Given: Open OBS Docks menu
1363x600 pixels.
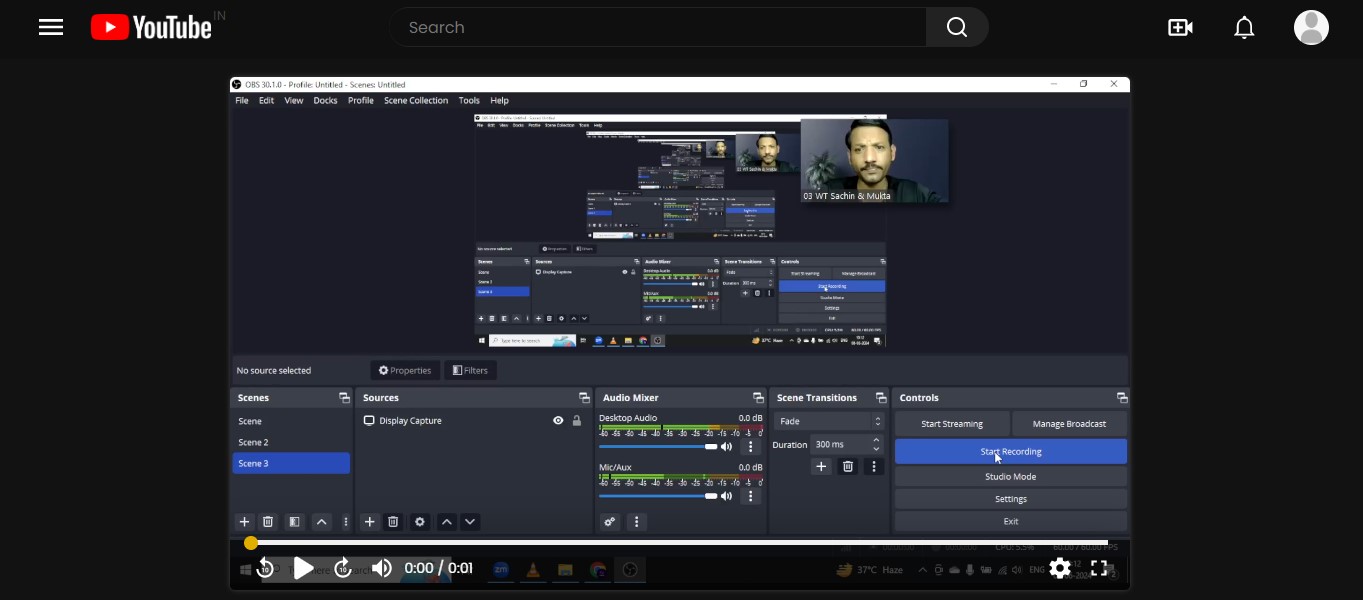Looking at the screenshot, I should tap(325, 100).
